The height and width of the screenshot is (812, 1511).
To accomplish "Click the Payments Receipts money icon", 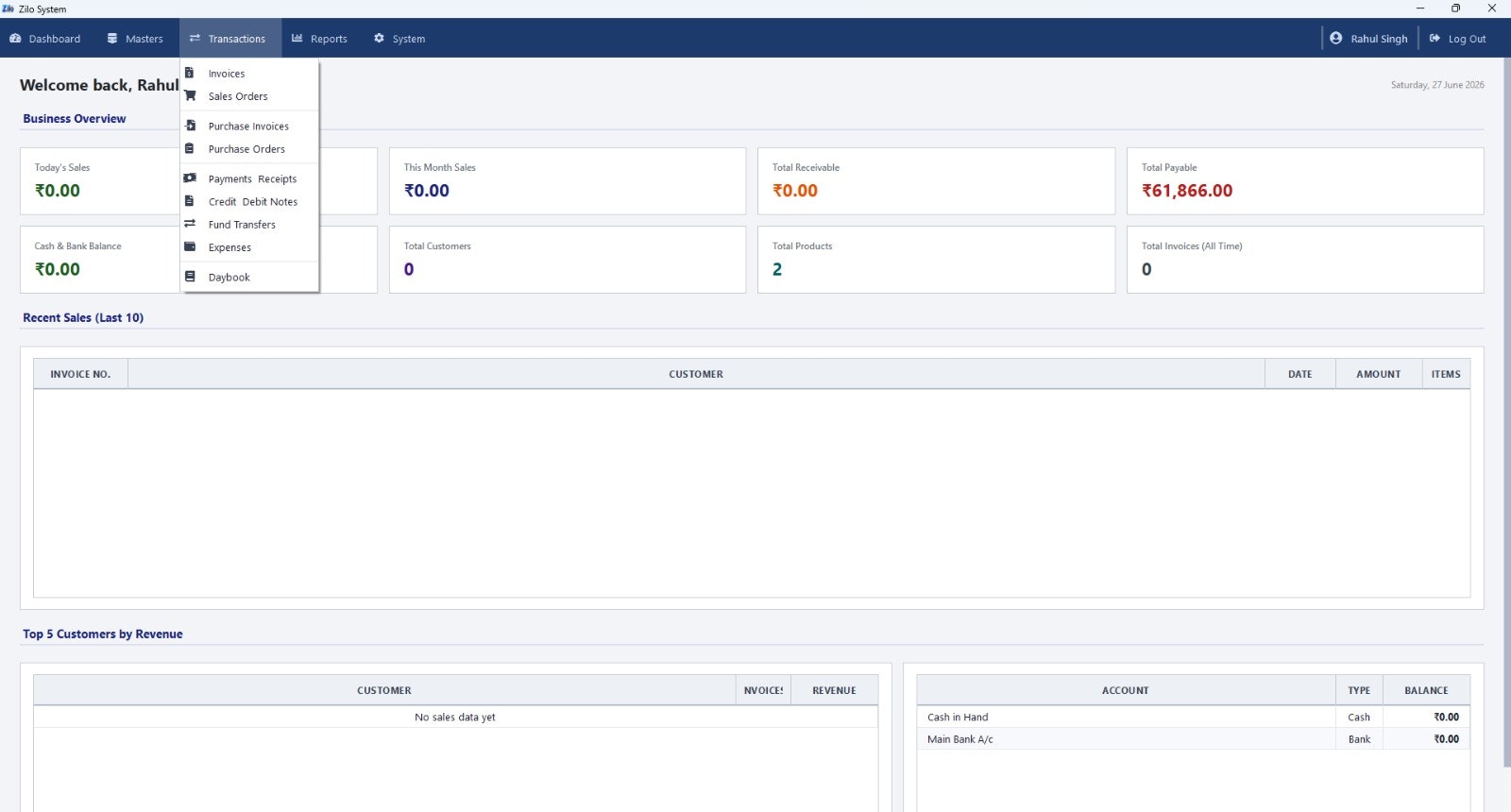I will tap(190, 178).
